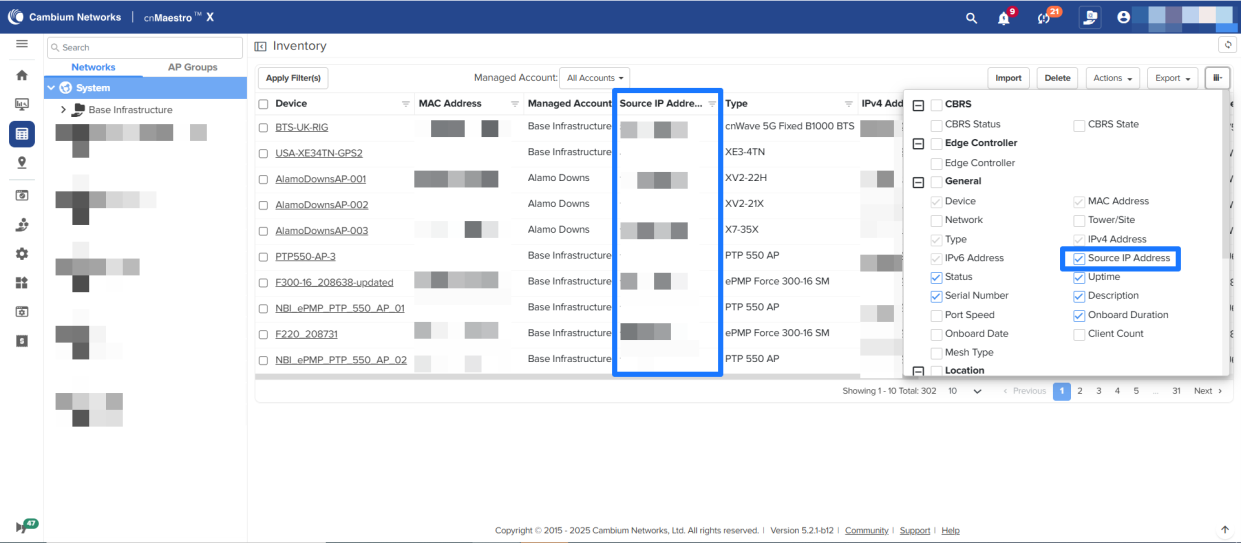
Task: Enable the Tower/Site column checkbox
Action: point(1079,220)
